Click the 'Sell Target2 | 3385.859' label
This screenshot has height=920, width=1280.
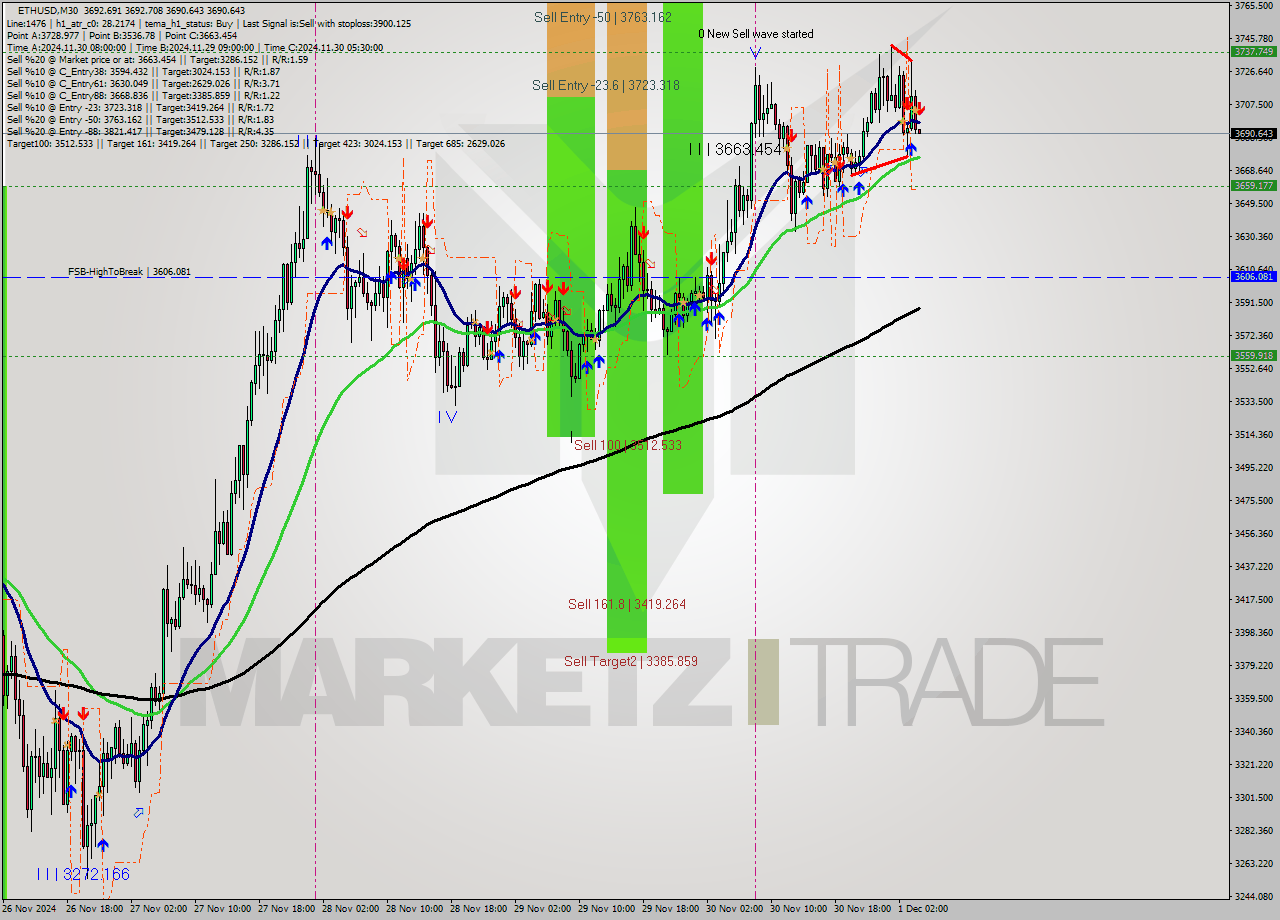click(631, 661)
